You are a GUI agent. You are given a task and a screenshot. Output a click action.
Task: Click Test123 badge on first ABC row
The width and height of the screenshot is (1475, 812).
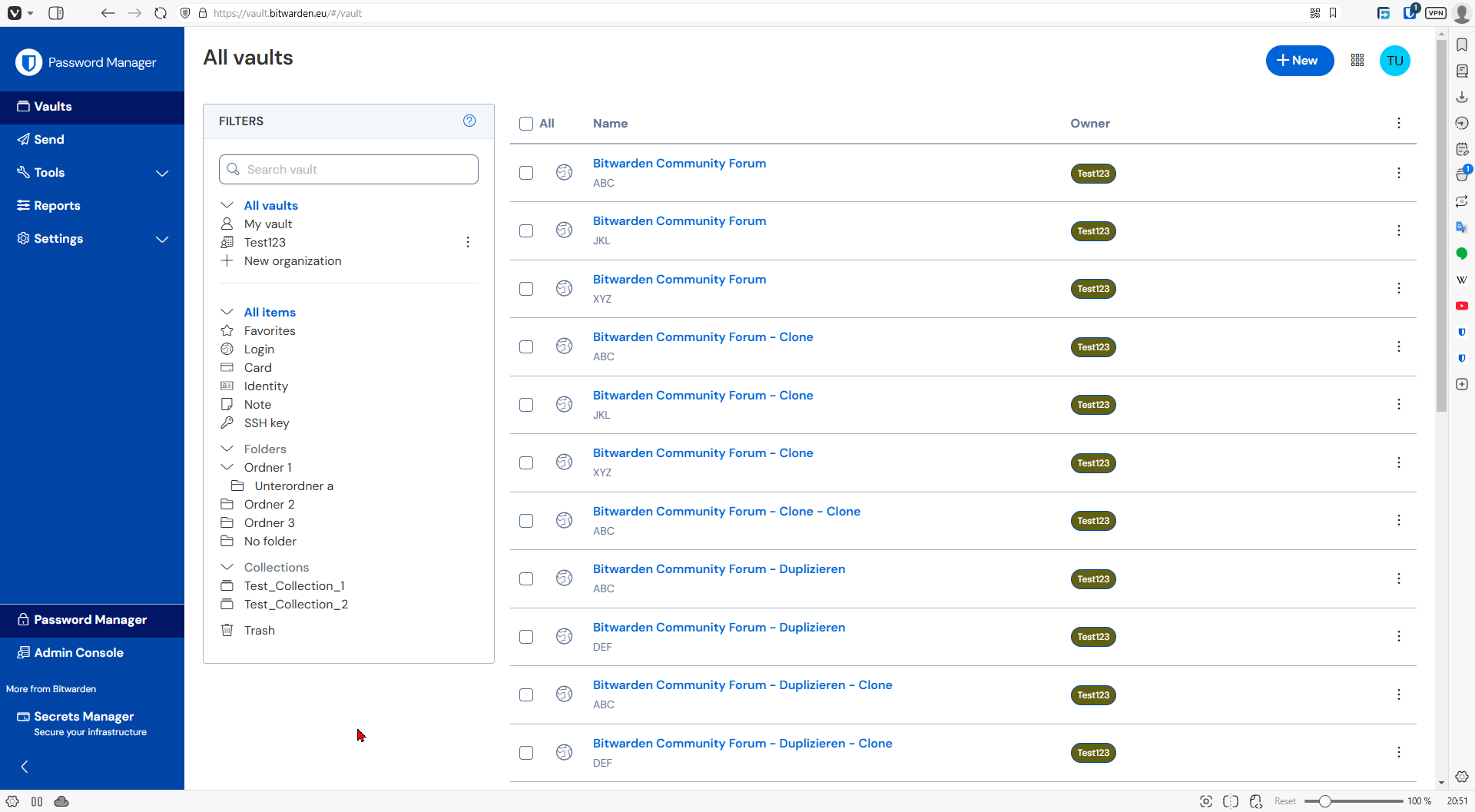1092,174
